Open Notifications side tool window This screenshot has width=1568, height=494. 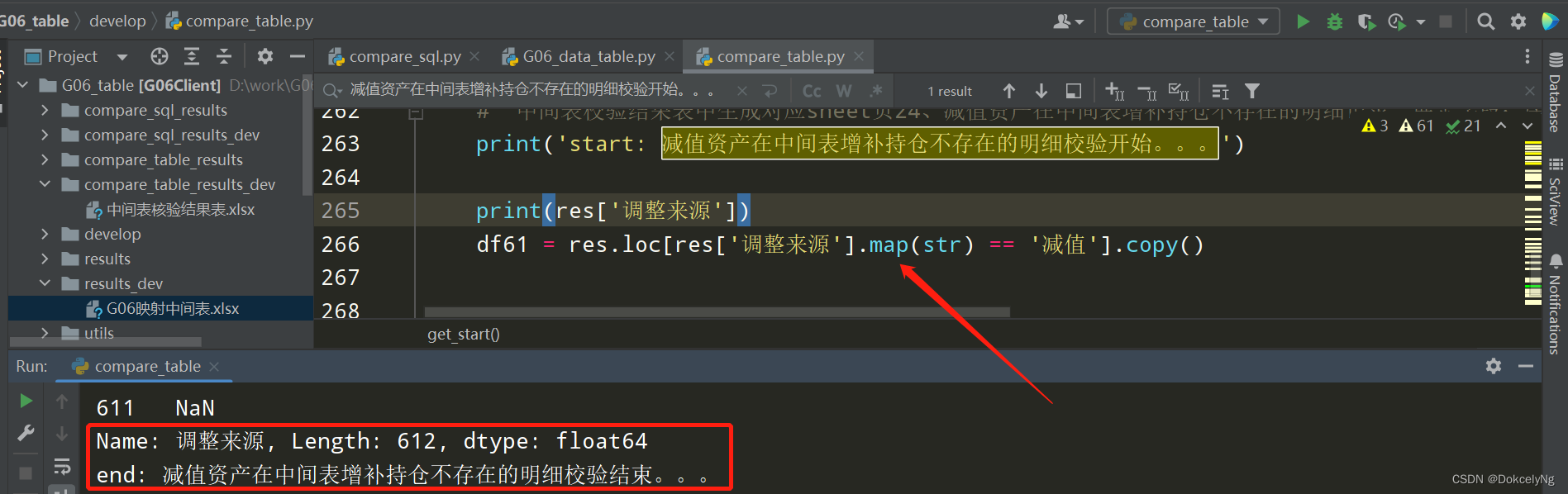1555,306
